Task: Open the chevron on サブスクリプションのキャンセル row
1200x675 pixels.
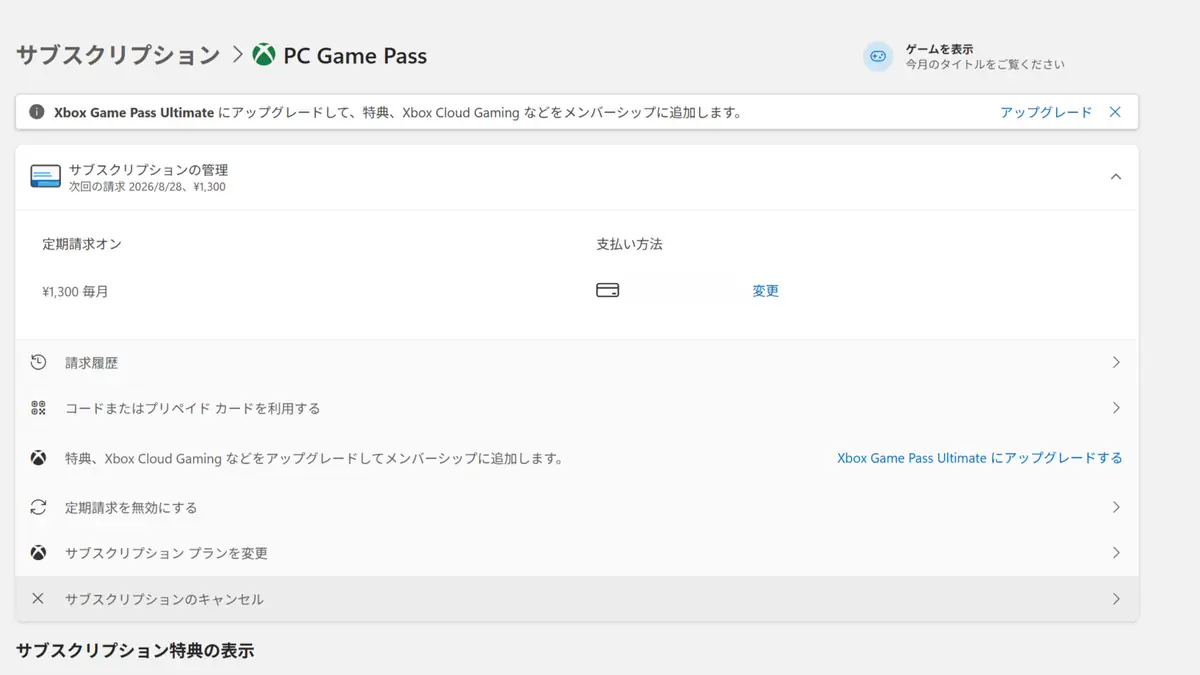Action: point(1116,599)
